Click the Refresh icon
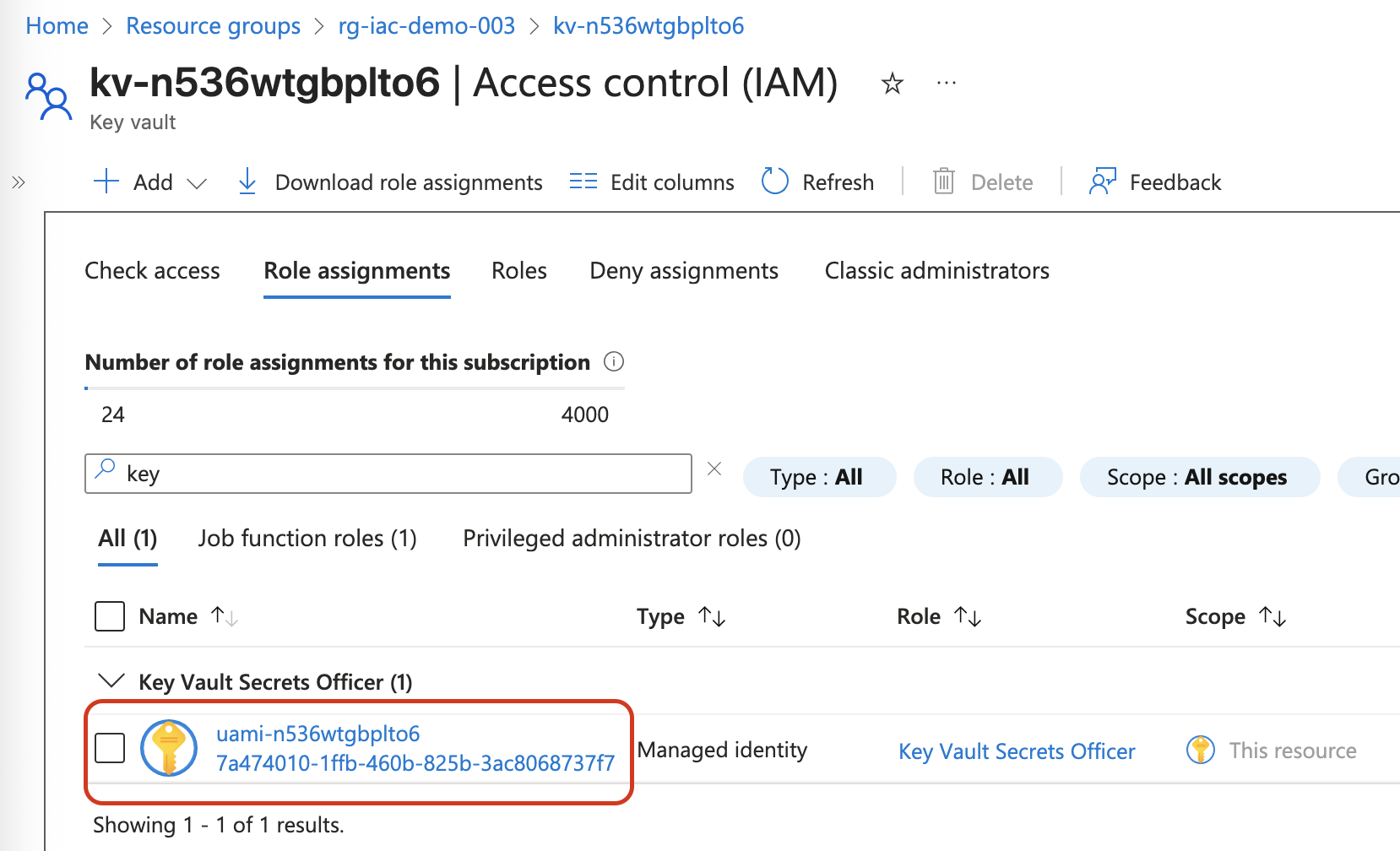The width and height of the screenshot is (1400, 851). pyautogui.click(x=774, y=182)
